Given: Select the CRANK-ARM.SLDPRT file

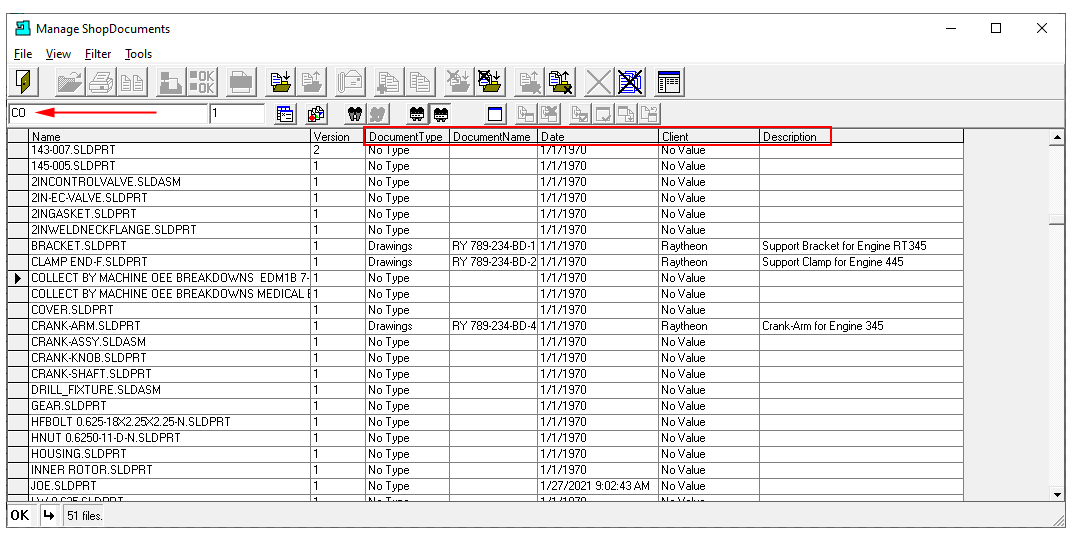Looking at the screenshot, I should pos(86,326).
